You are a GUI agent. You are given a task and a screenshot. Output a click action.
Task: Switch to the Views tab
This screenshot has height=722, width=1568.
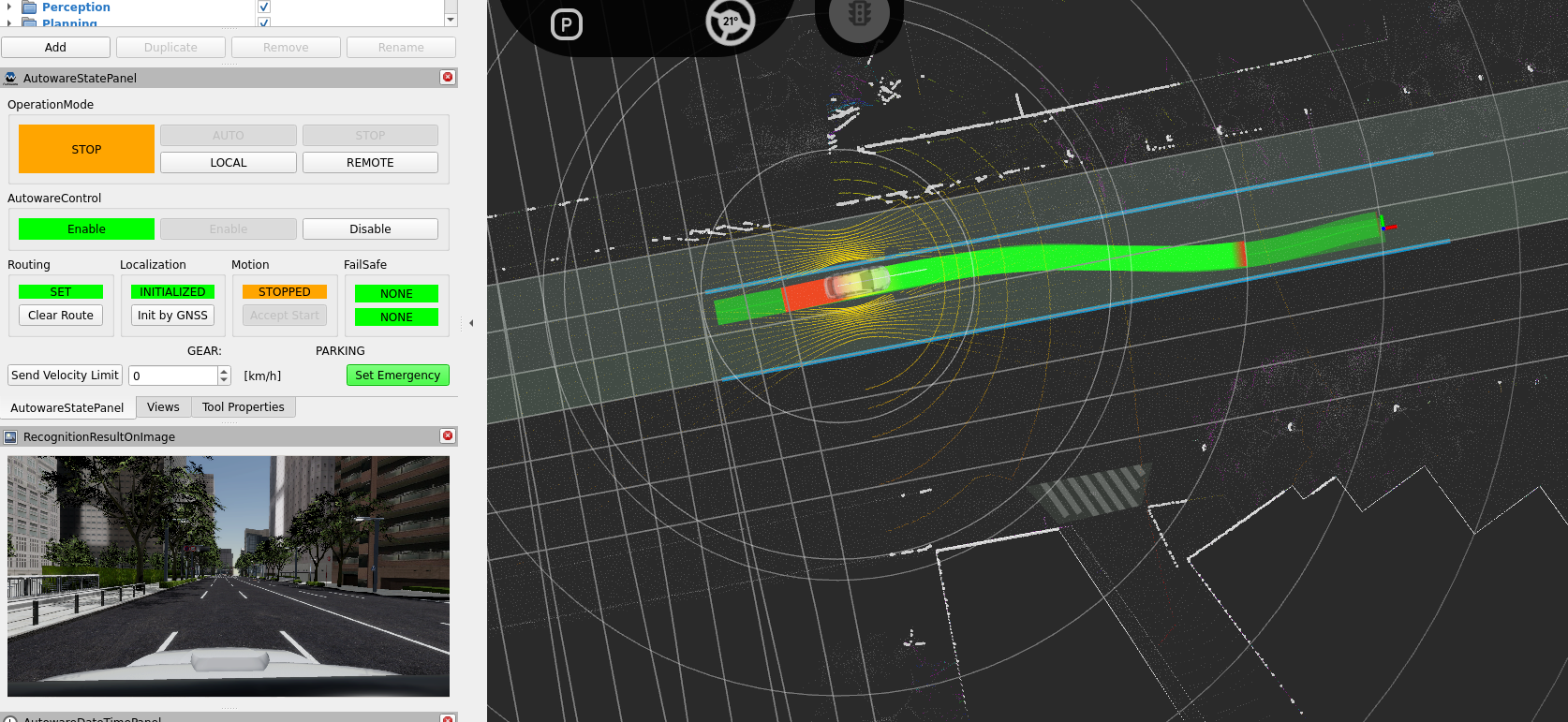[163, 407]
